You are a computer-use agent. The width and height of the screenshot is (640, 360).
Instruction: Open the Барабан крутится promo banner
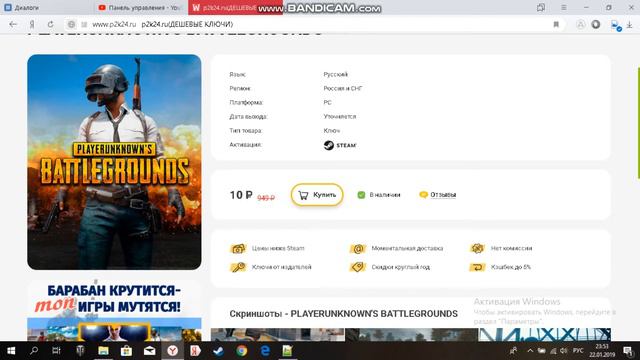click(114, 311)
